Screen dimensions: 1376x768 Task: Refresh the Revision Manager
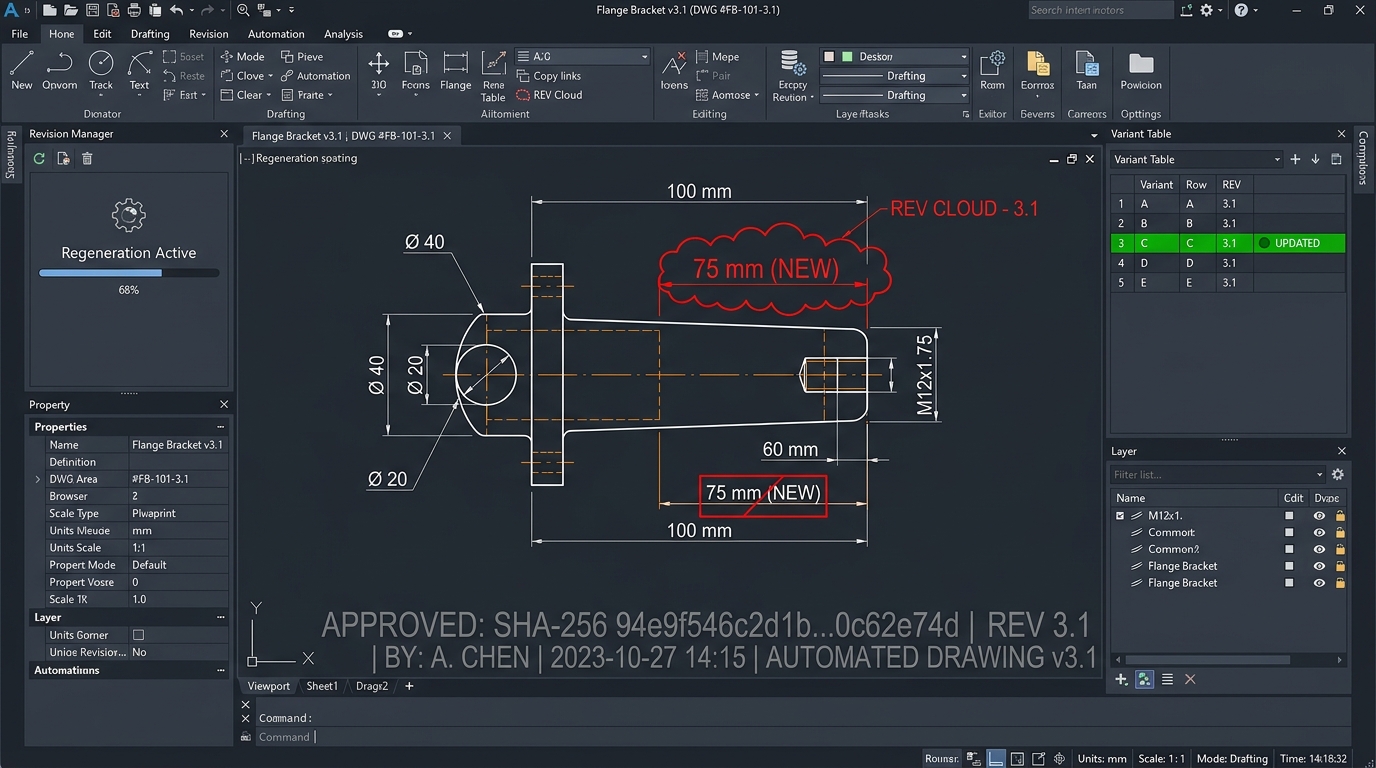click(x=39, y=158)
